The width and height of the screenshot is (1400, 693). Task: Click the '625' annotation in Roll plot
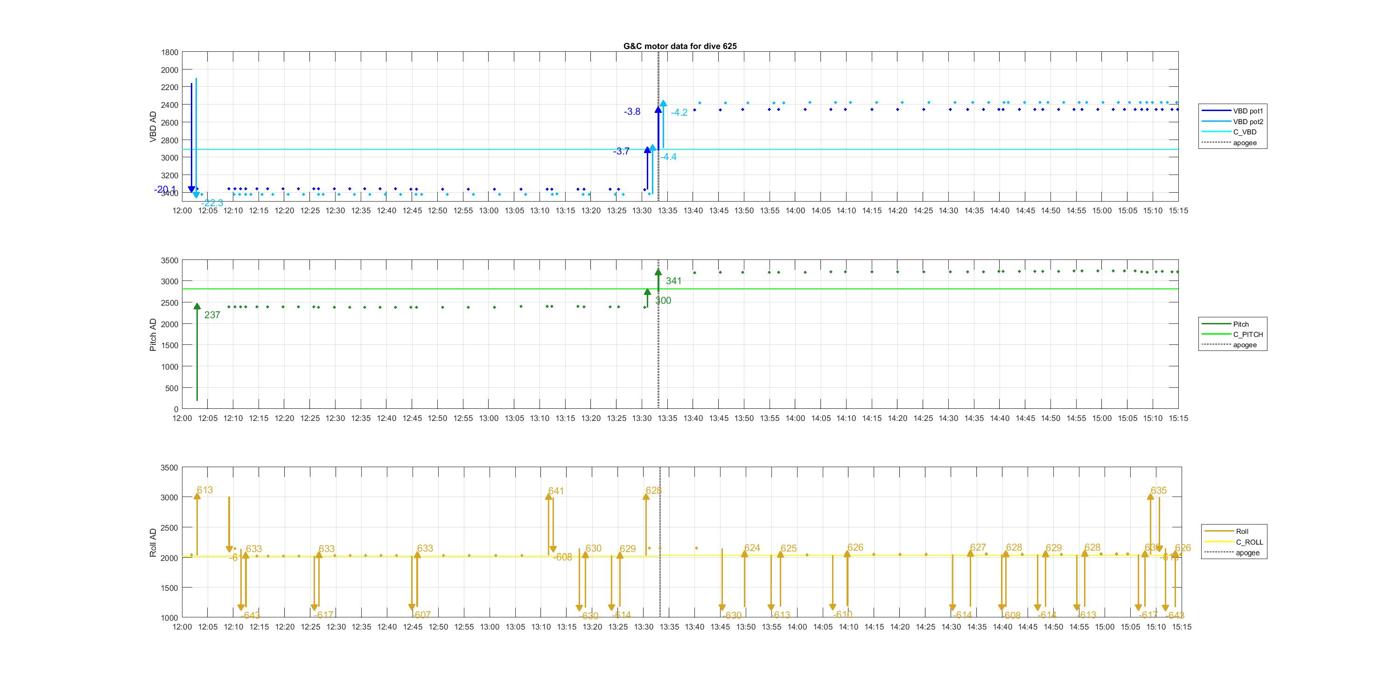(789, 548)
